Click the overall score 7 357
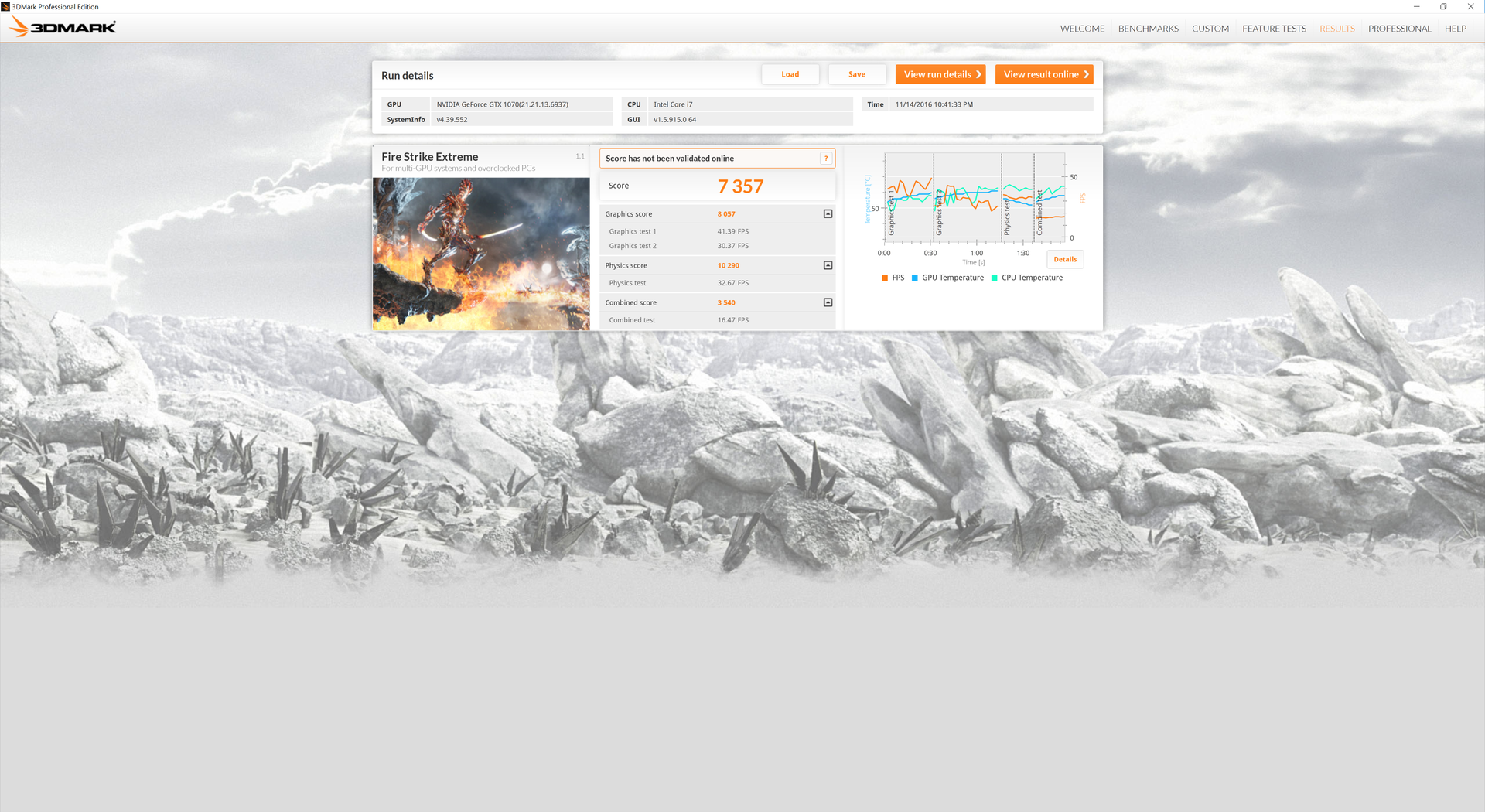1485x812 pixels. [740, 186]
